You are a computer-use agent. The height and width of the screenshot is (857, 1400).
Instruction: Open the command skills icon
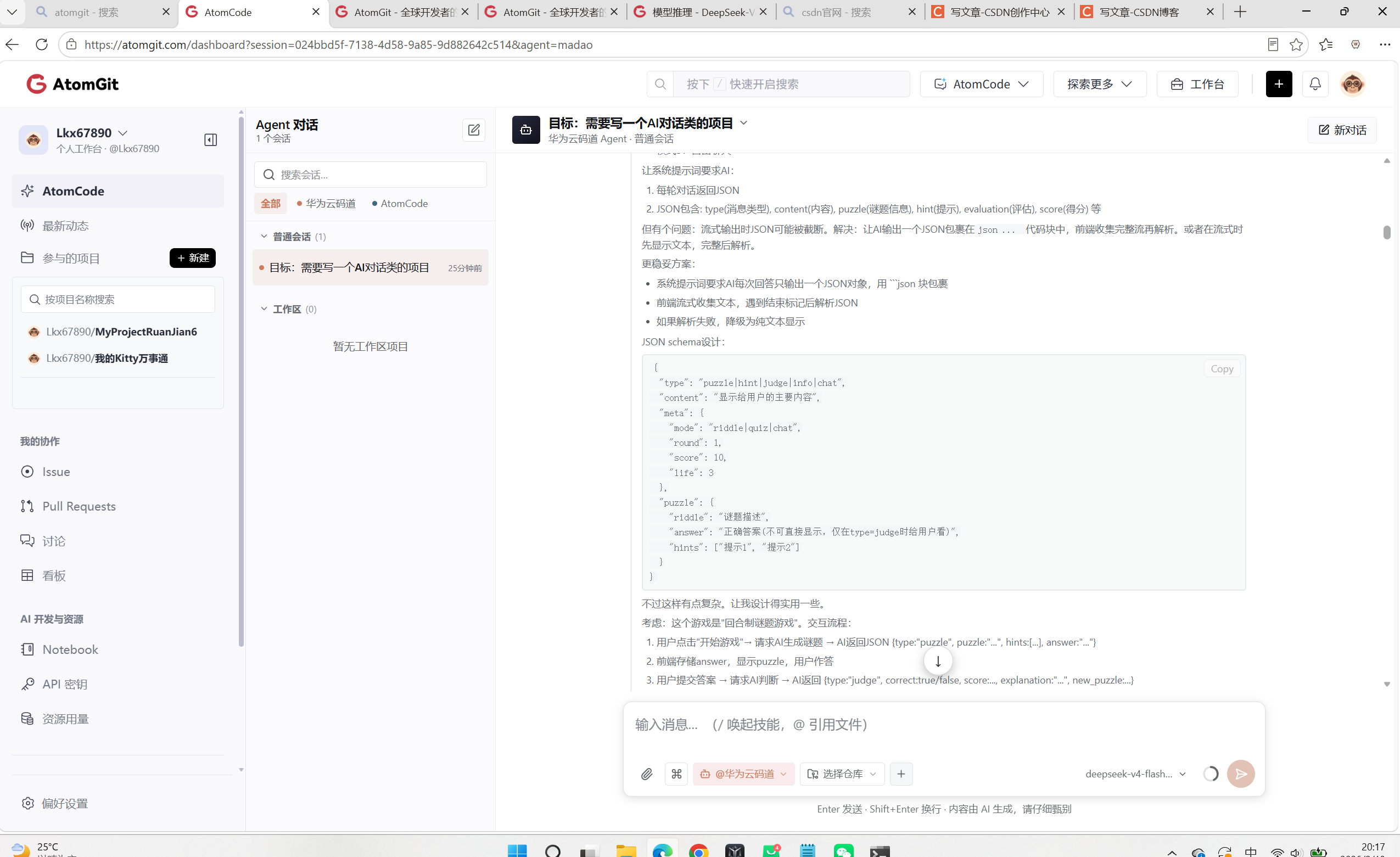tap(676, 774)
